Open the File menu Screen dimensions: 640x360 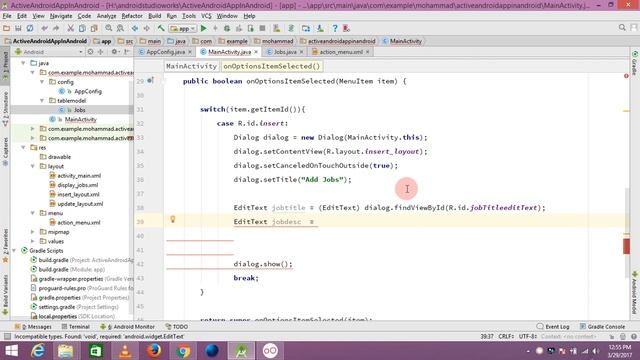pyautogui.click(x=7, y=16)
